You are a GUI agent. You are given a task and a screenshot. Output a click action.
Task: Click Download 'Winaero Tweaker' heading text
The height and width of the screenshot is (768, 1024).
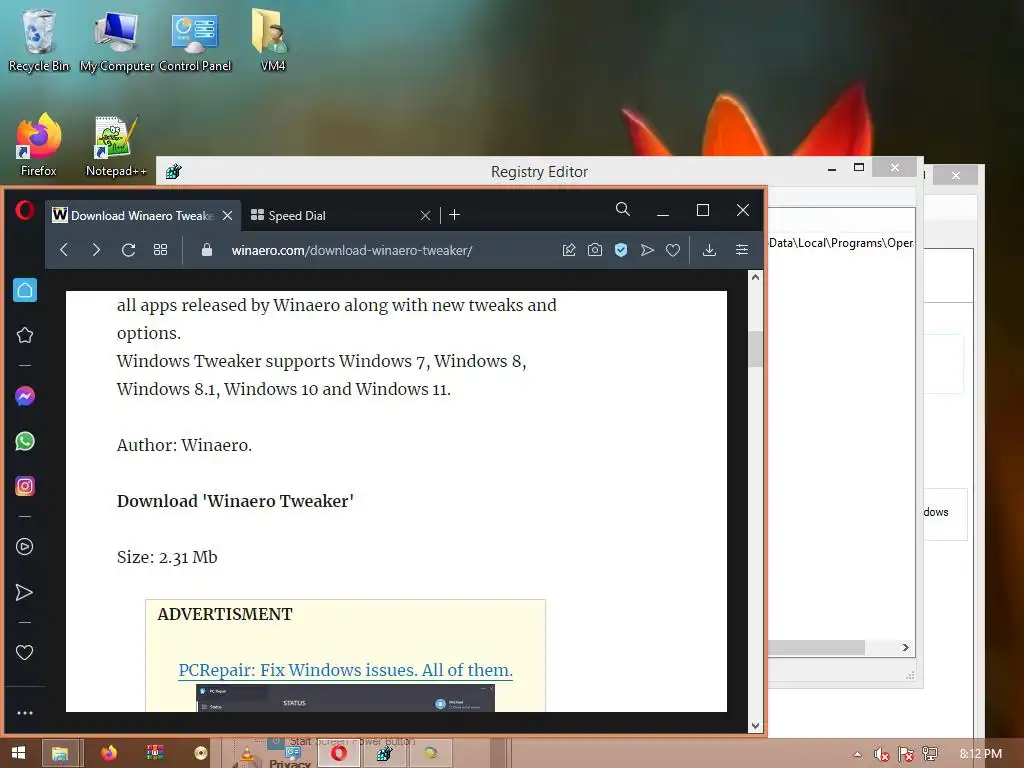(235, 501)
